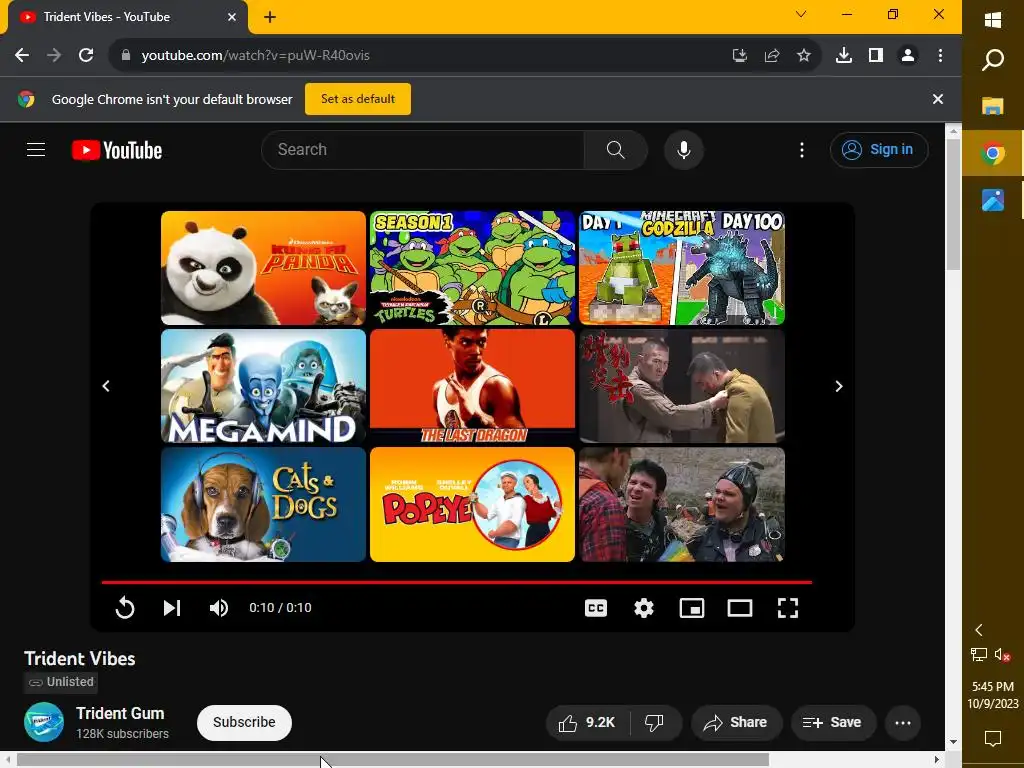This screenshot has width=1024, height=768.
Task: Bookmark this tab with star icon
Action: pos(804,56)
